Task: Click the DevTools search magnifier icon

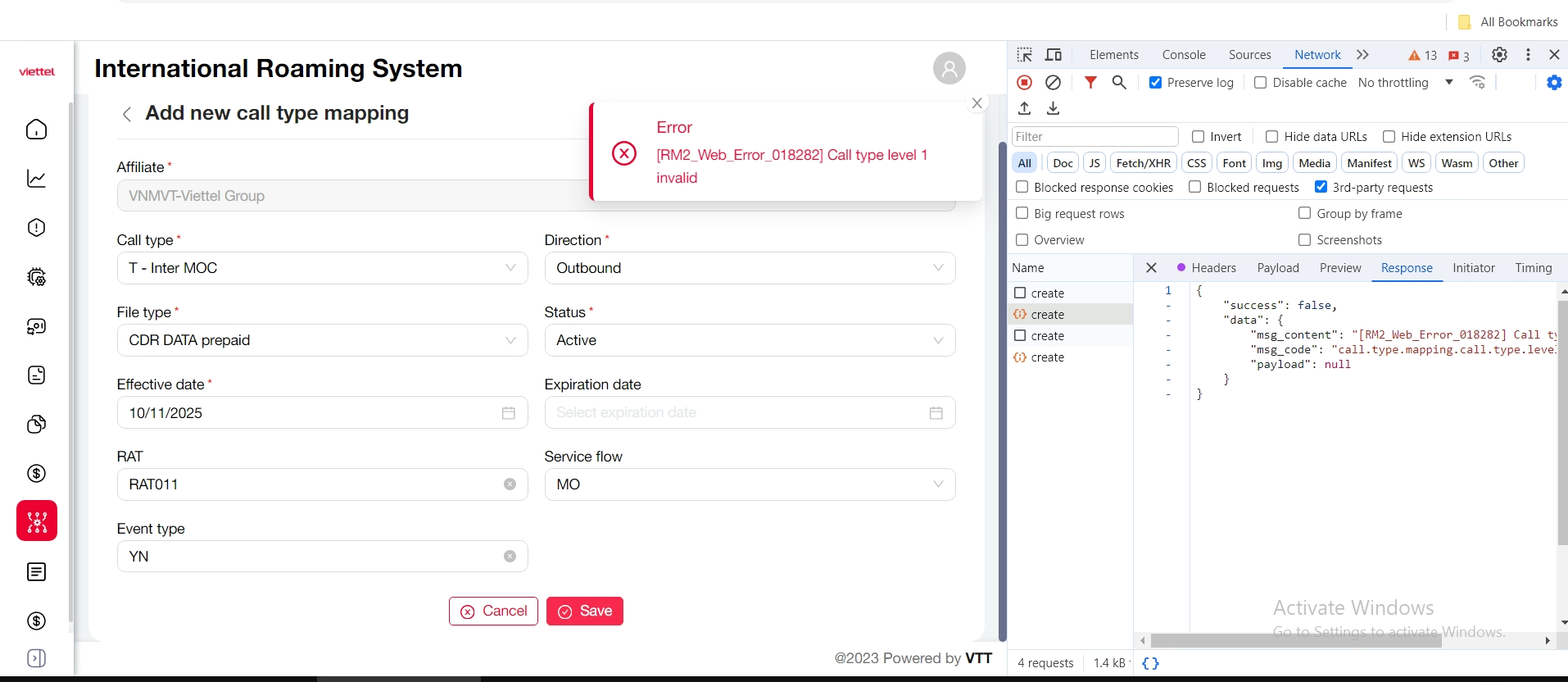Action: coord(1119,83)
